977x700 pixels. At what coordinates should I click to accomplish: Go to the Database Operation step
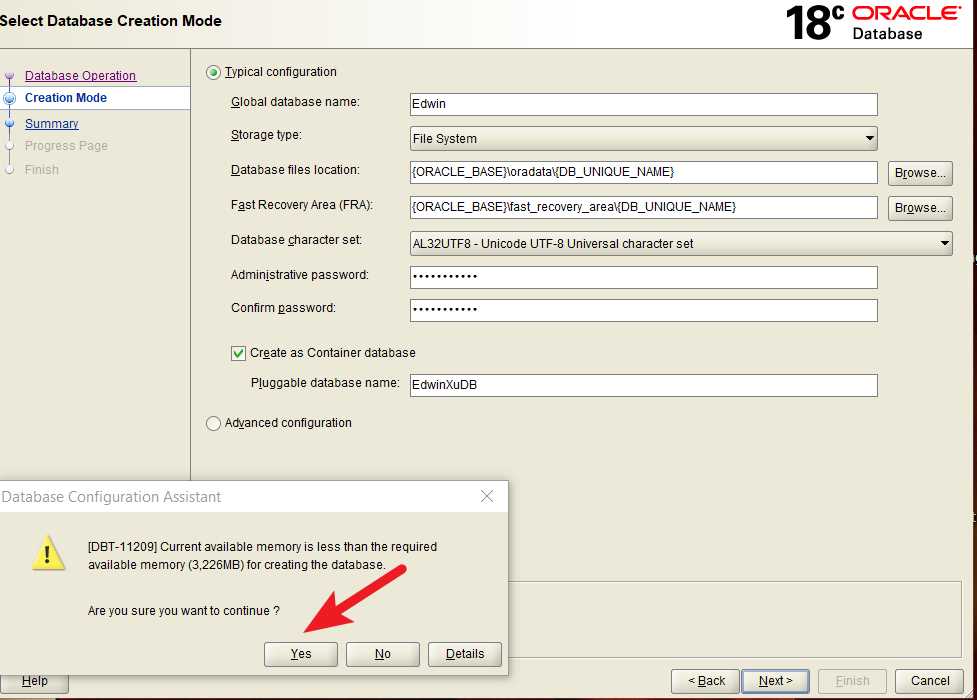pos(80,75)
